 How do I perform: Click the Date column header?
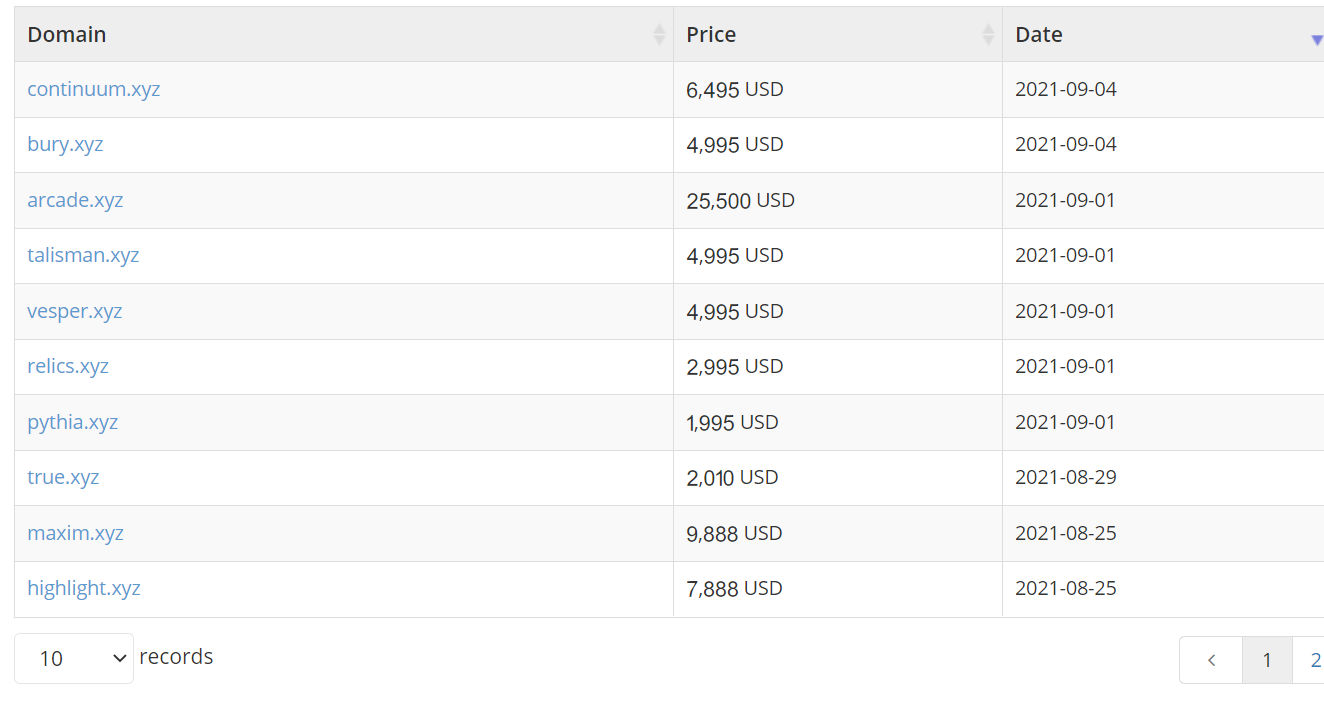pos(1039,35)
